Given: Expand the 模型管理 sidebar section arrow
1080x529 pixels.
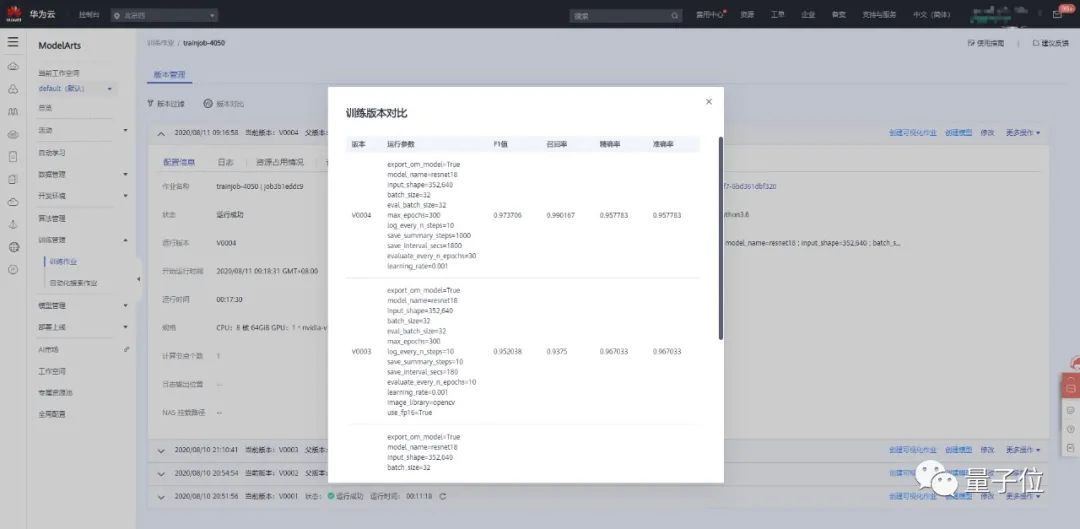Looking at the screenshot, I should [125, 305].
